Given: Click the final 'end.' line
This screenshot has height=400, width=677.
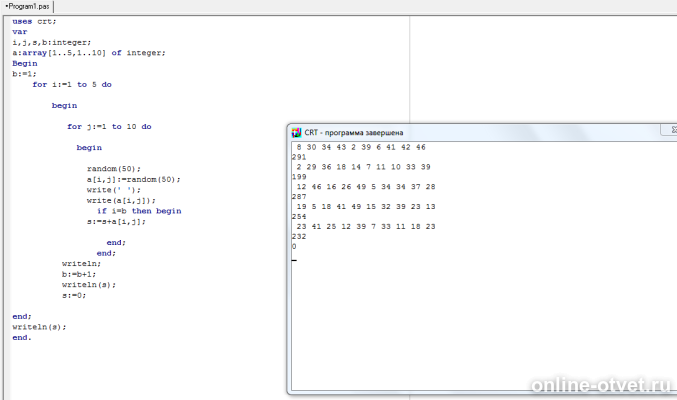Looking at the screenshot, I should 22,338.
